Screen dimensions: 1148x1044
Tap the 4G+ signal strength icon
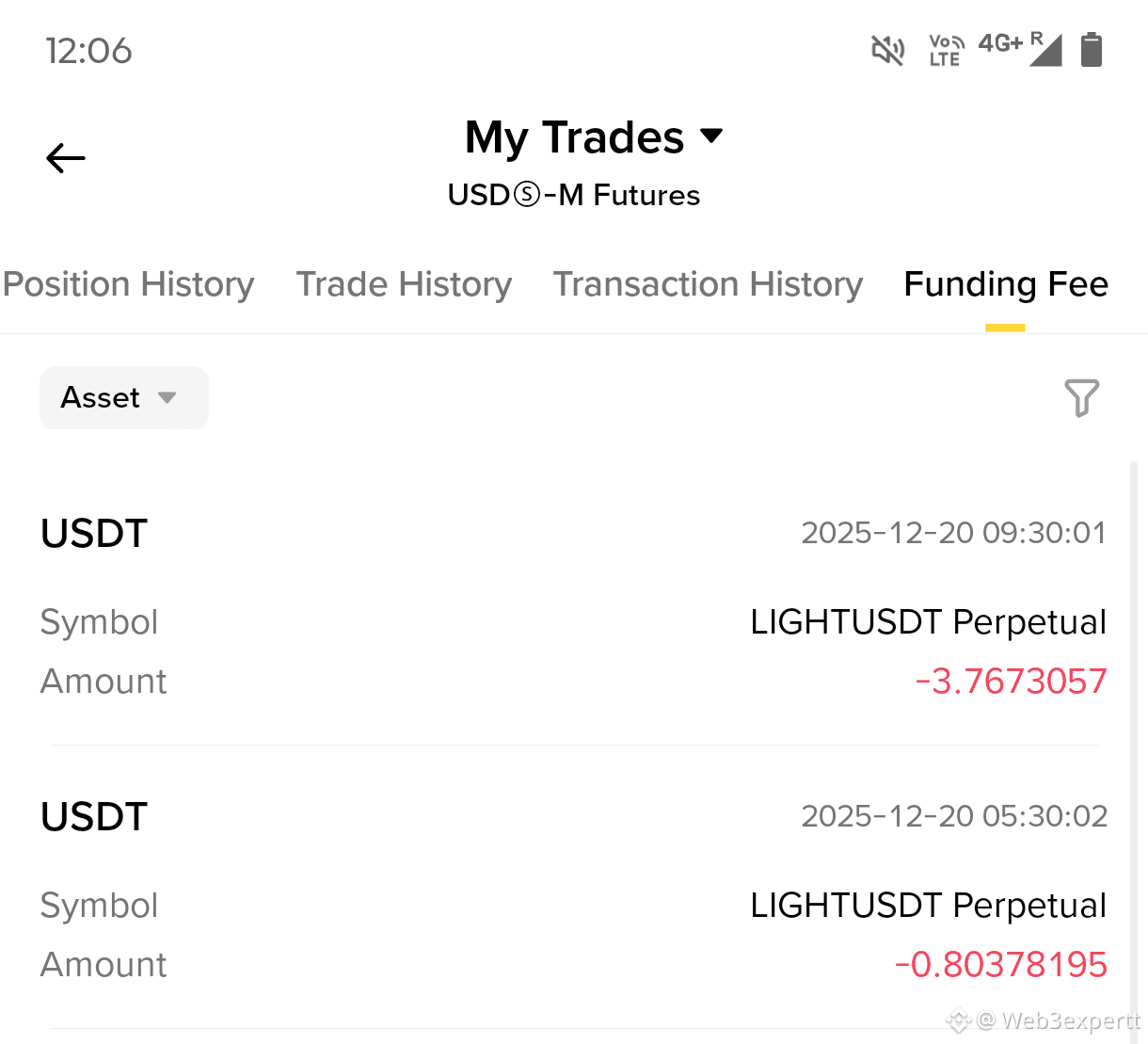[1021, 49]
